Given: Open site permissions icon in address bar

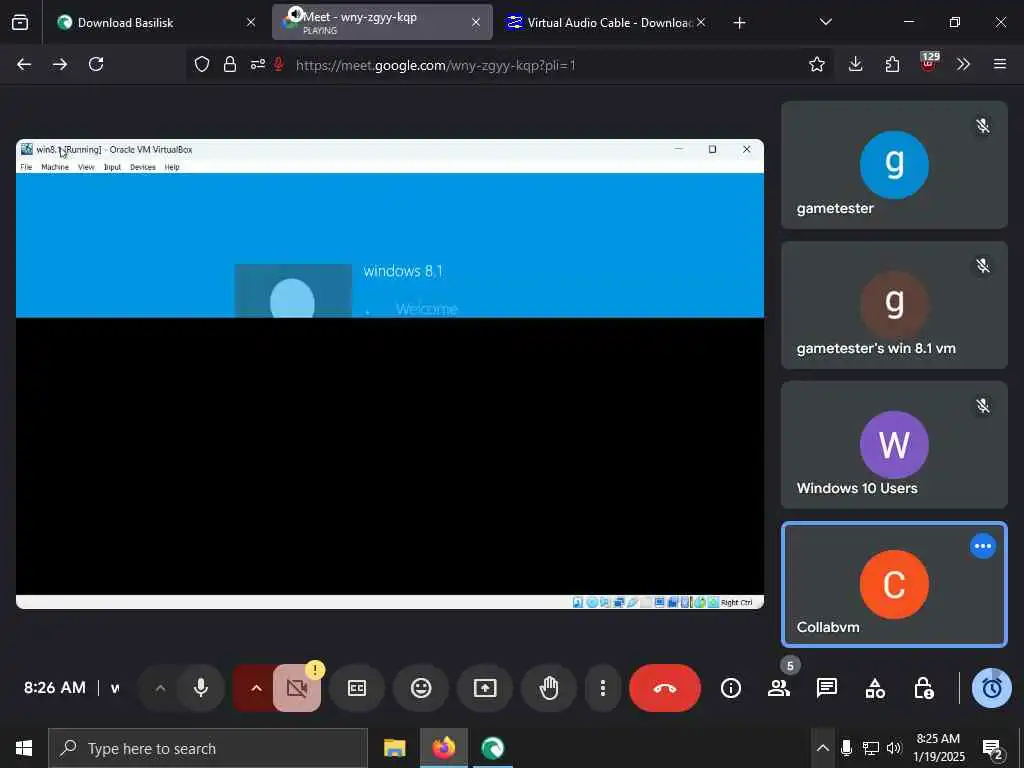Looking at the screenshot, I should [x=258, y=64].
